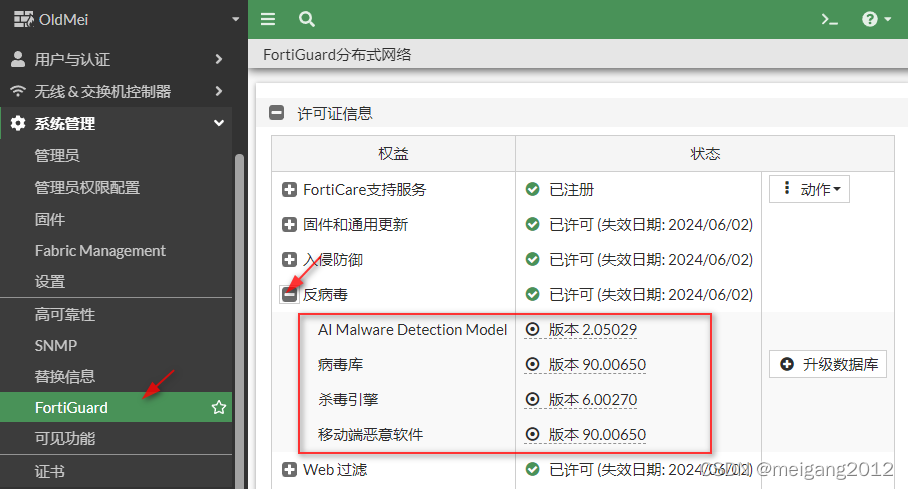
Task: Click the sidebar vertical scrollbar
Action: coord(239,322)
